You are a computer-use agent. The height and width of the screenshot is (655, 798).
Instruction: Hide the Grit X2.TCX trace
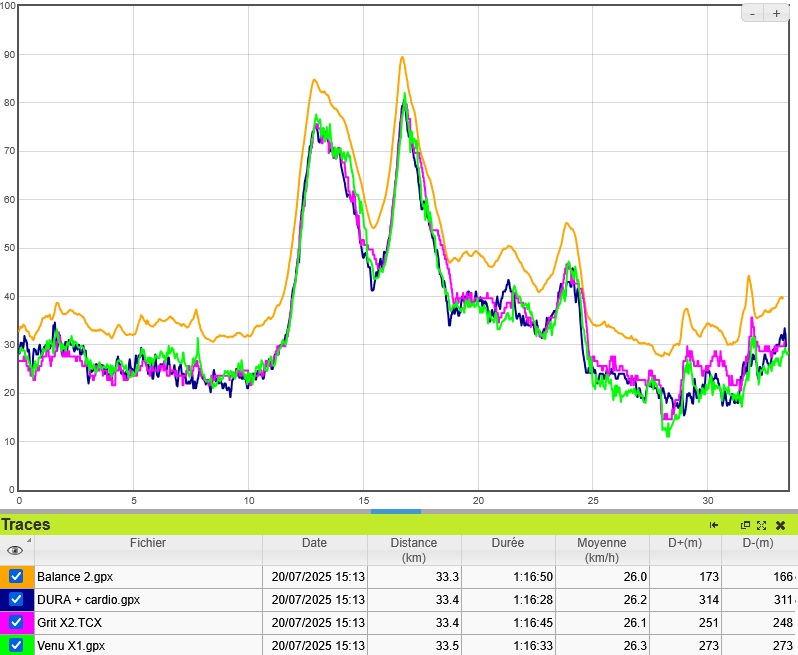pos(16,622)
